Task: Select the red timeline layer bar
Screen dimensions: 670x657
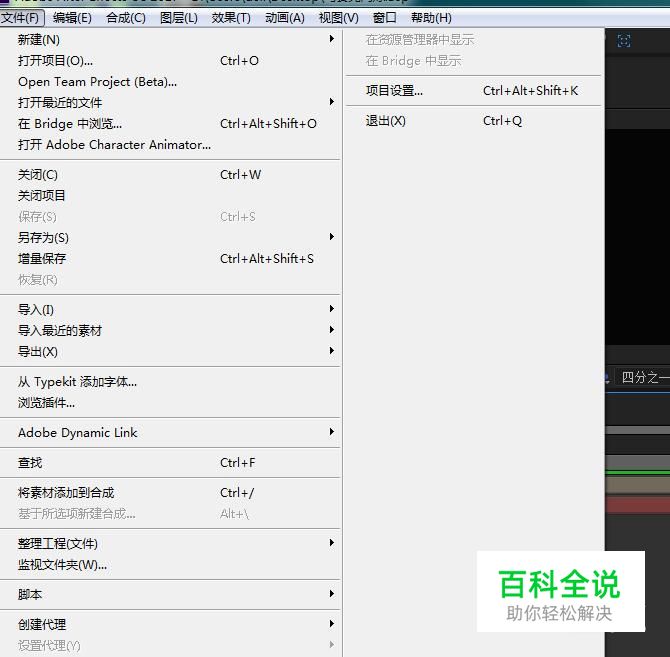Action: click(638, 504)
